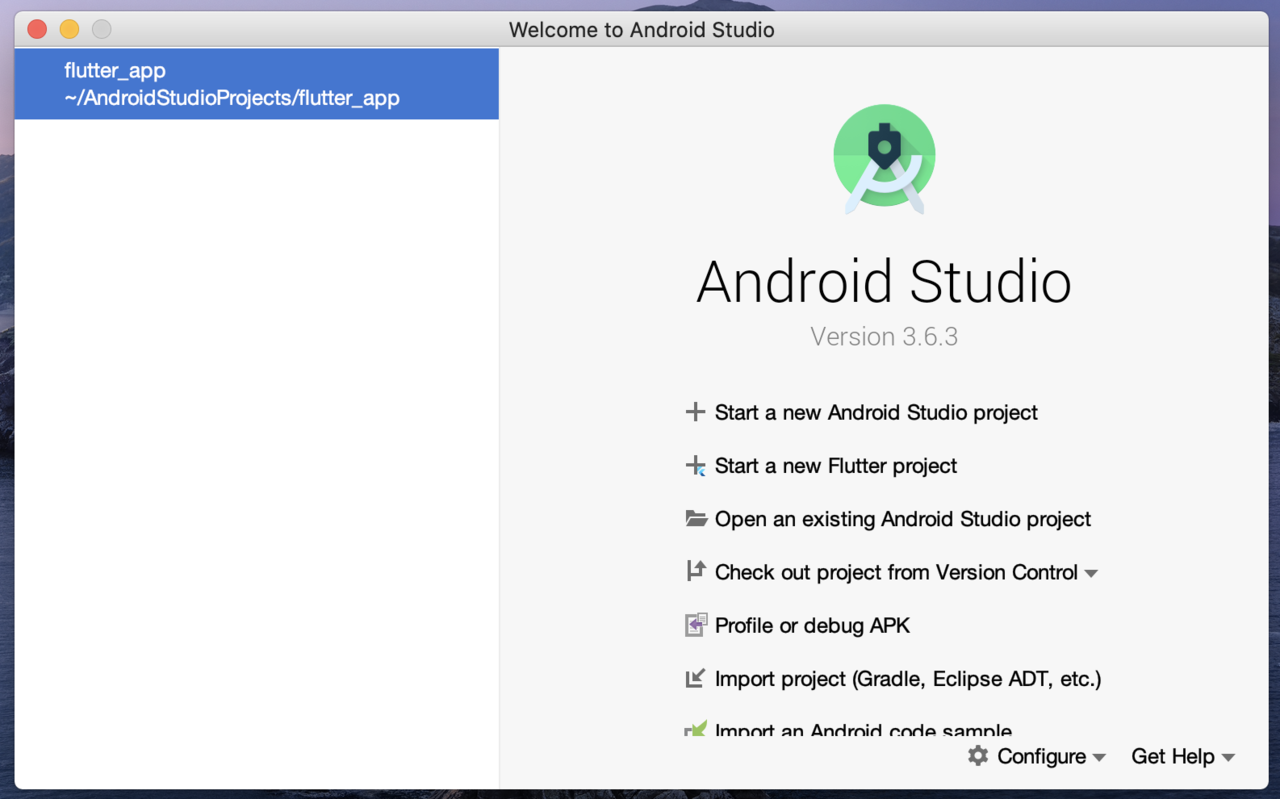Screen dimensions: 1280x799
Task: Click the Welcome to Android Studio title bar
Action: pyautogui.click(x=641, y=29)
